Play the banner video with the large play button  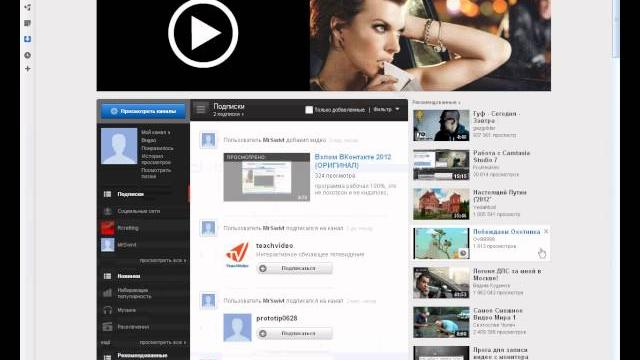[x=203, y=33]
